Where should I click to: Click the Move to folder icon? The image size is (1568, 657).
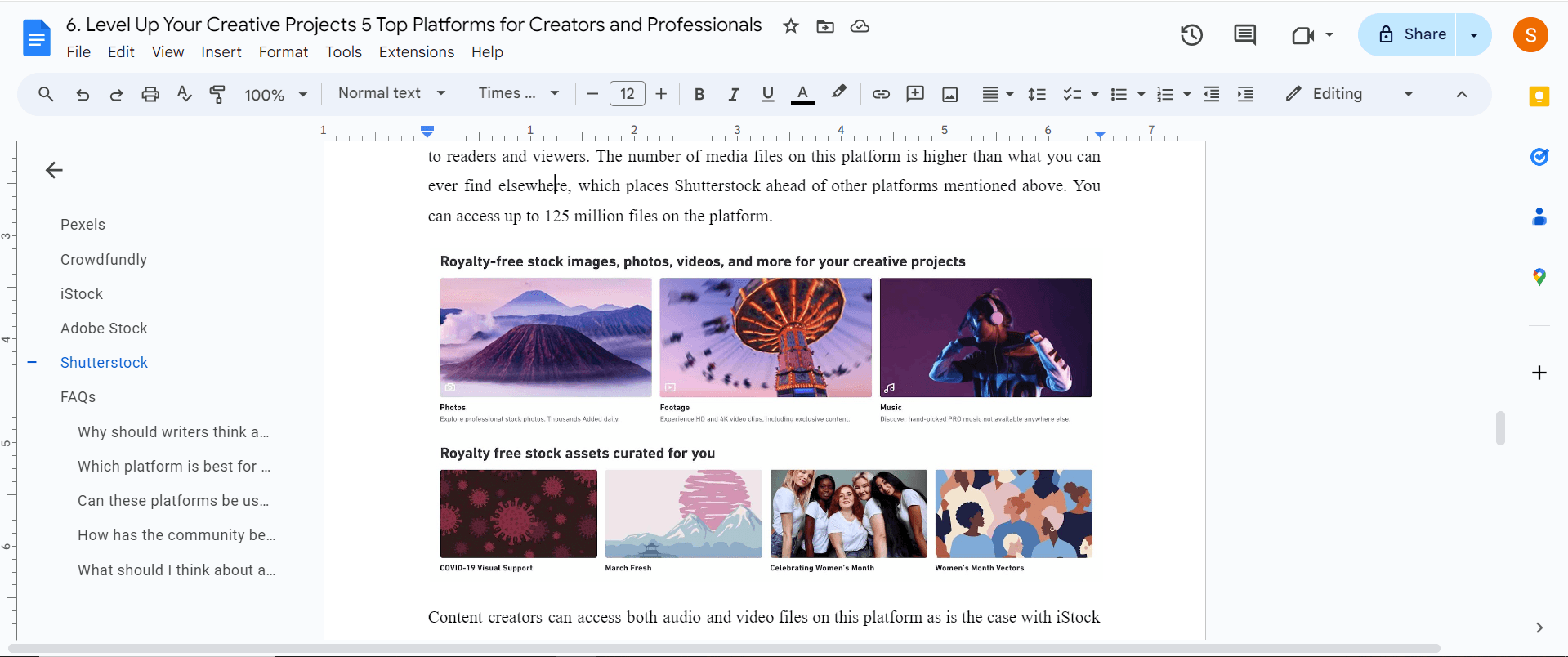825,26
